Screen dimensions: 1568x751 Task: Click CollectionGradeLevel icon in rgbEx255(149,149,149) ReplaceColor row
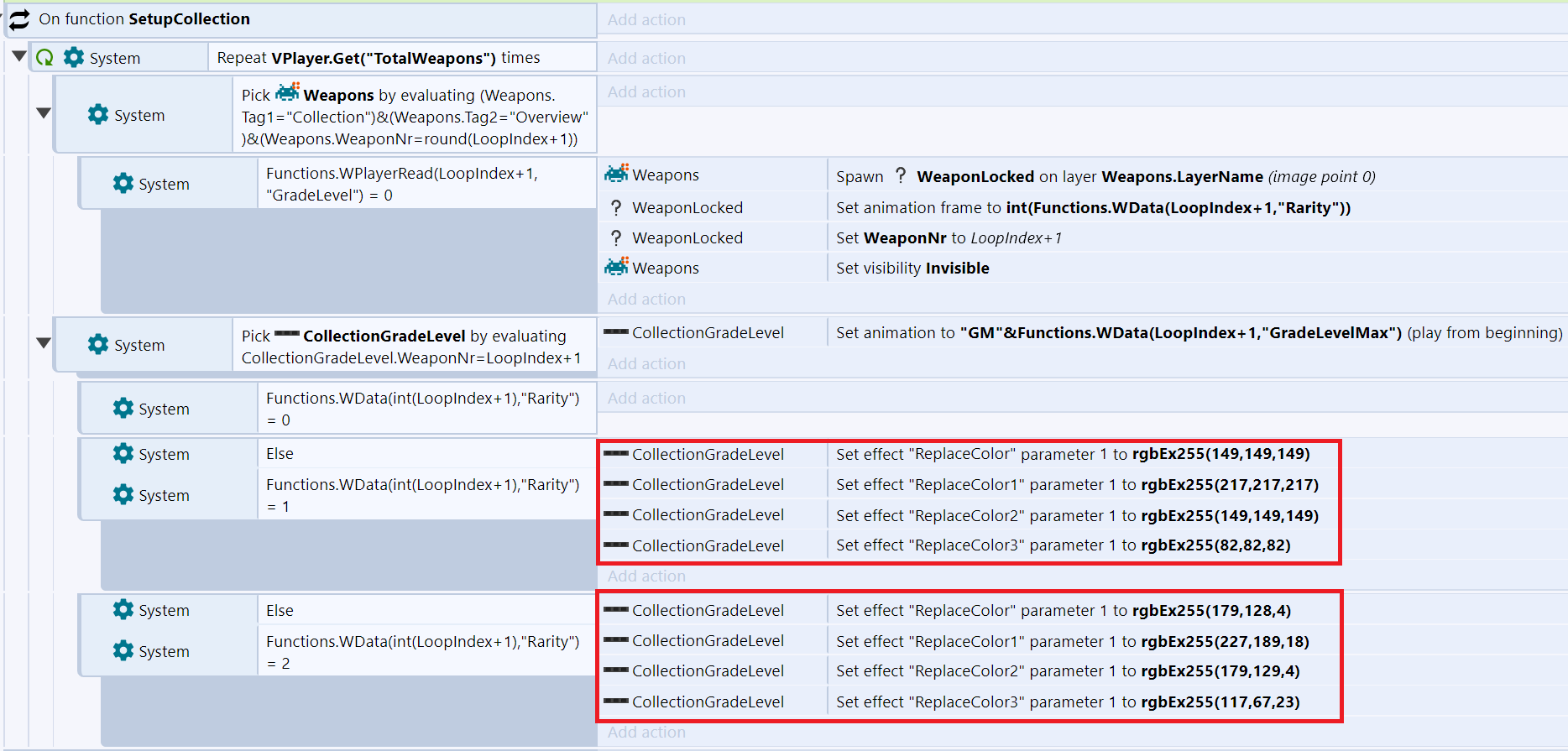616,453
